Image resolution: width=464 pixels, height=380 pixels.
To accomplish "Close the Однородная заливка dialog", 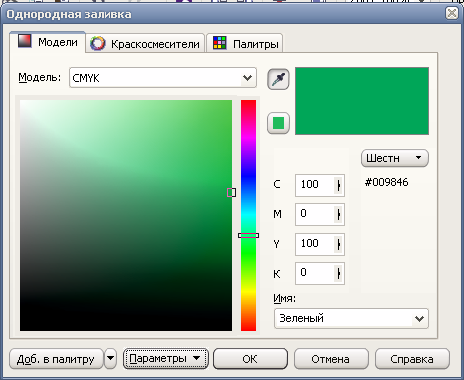I will click(452, 13).
